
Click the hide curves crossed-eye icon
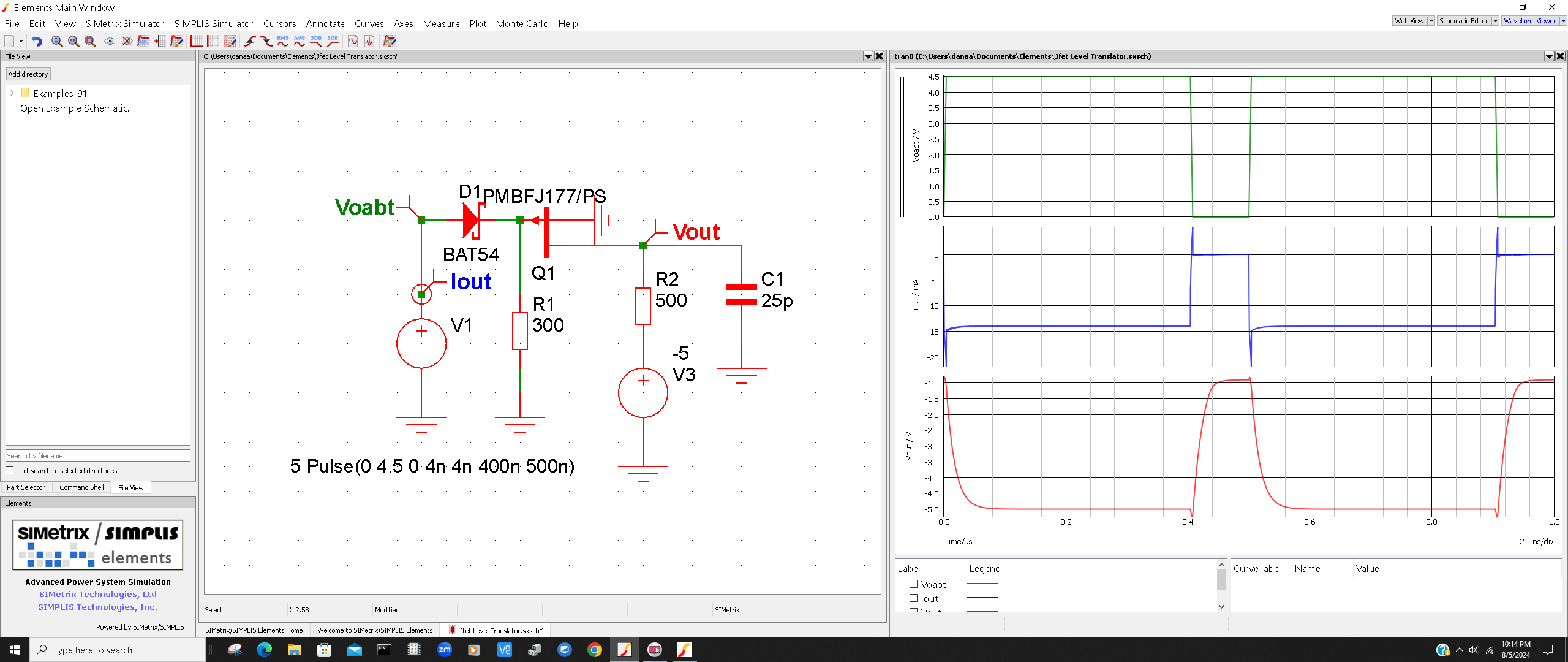click(127, 41)
